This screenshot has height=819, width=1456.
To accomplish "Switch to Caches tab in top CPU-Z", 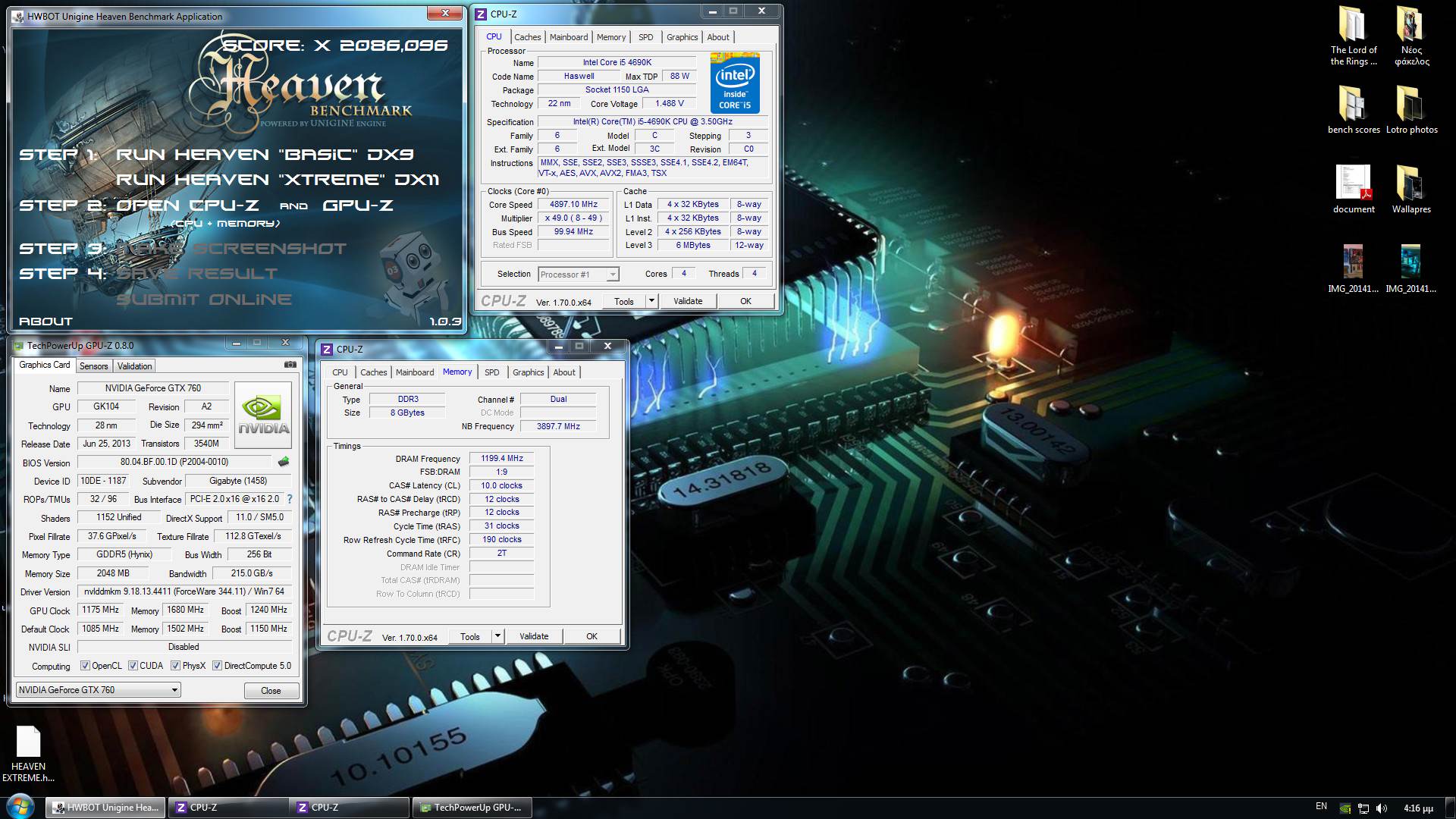I will 527,37.
